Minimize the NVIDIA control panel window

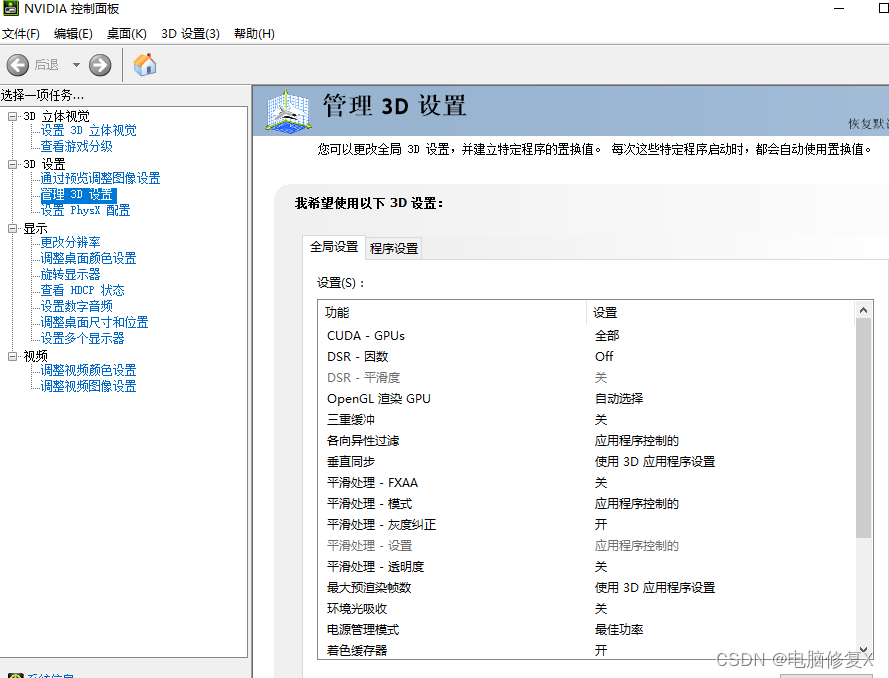click(839, 9)
